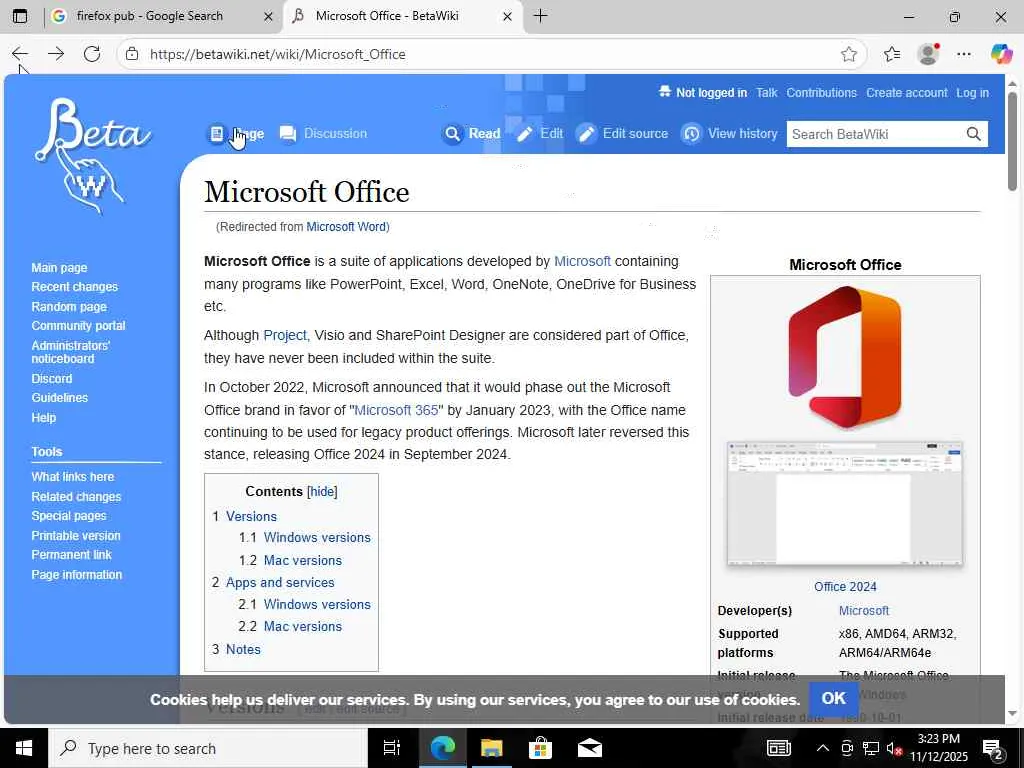The height and width of the screenshot is (768, 1024).
Task: Open the Discord sidebar link
Action: 52,379
